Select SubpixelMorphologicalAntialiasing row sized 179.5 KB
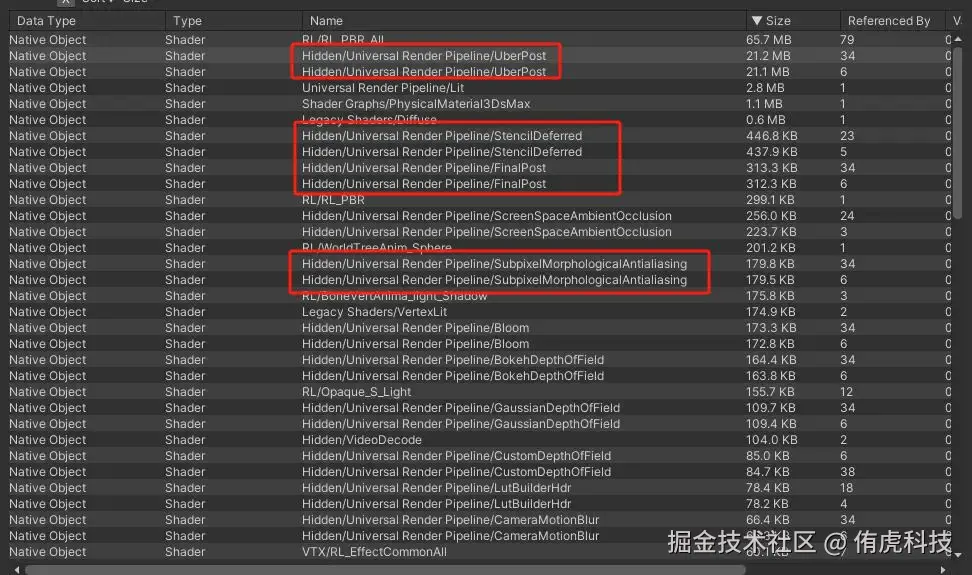 [x=478, y=280]
